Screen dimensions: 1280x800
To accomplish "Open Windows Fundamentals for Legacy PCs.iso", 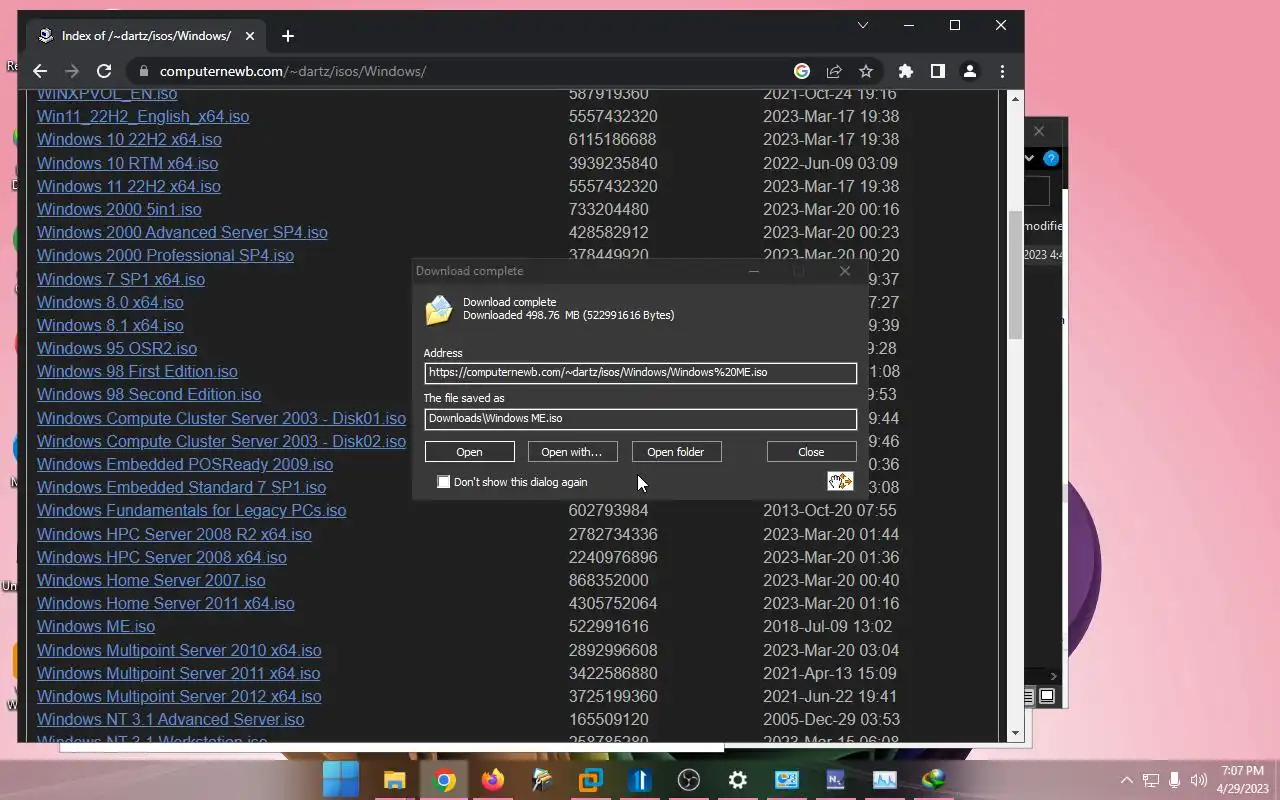I will 191,510.
